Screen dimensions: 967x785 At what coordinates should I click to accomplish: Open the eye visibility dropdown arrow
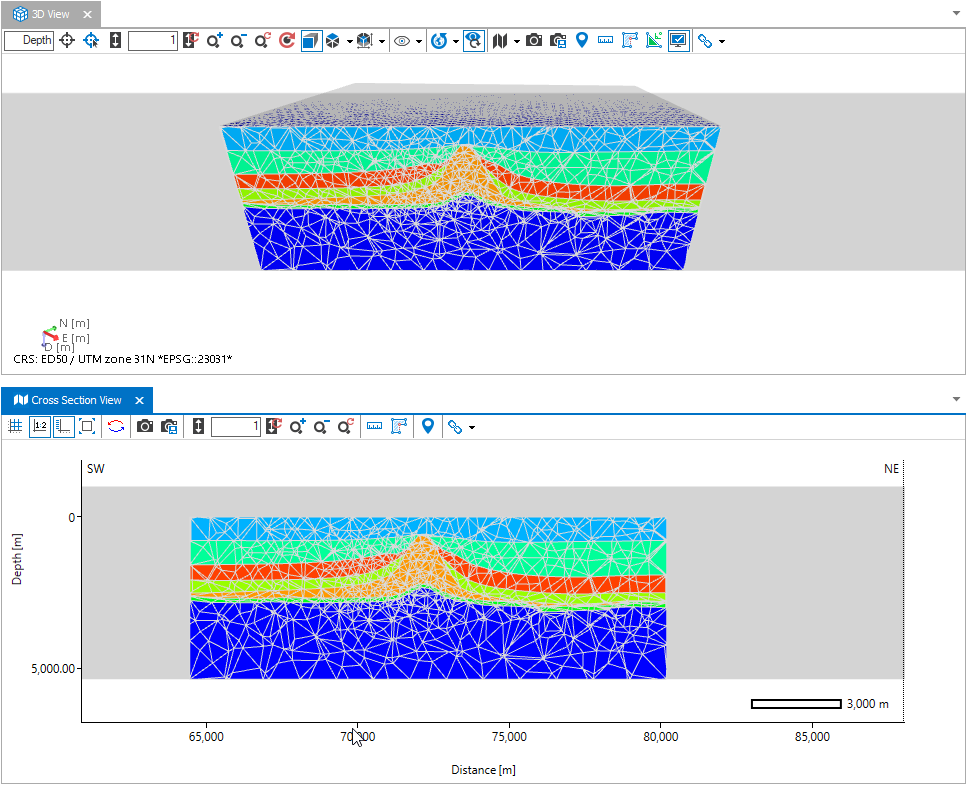419,41
